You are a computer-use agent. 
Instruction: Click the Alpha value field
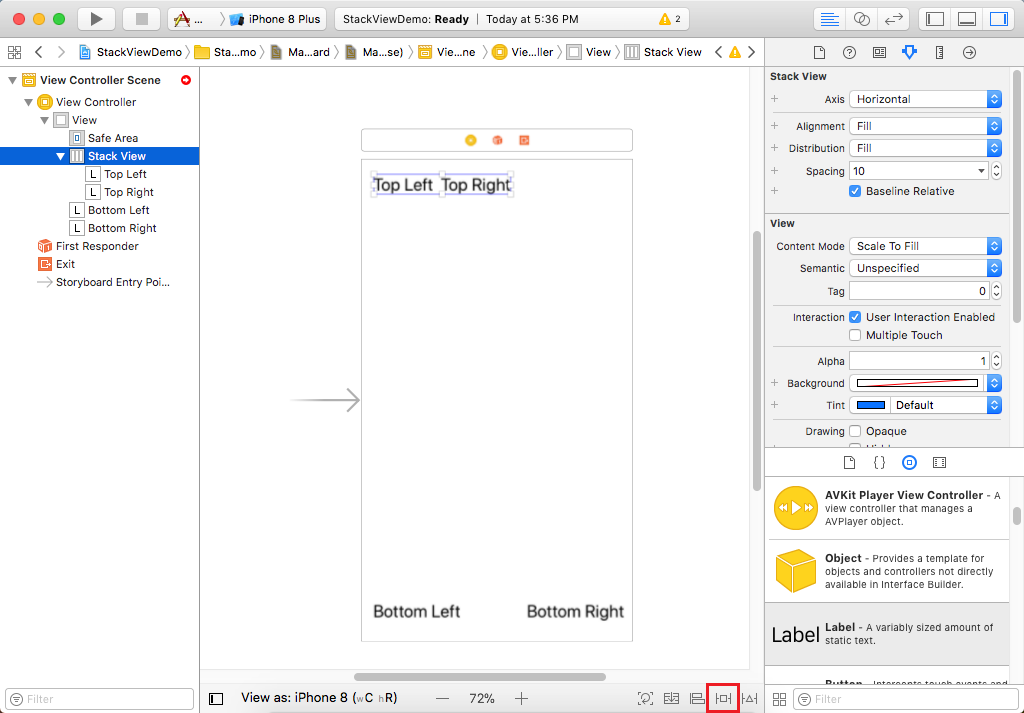click(919, 361)
